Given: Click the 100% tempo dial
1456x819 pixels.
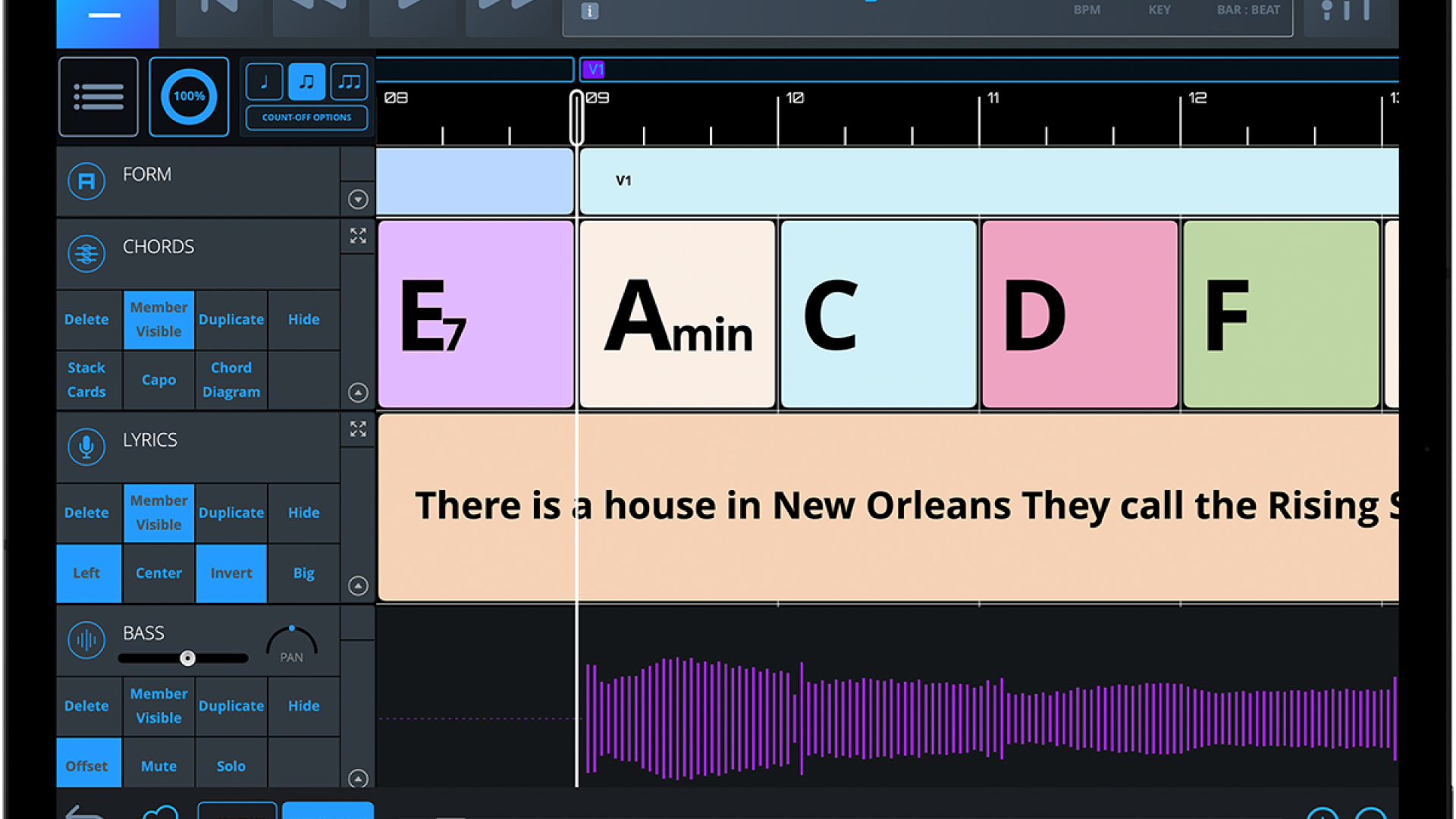Looking at the screenshot, I should click(189, 96).
